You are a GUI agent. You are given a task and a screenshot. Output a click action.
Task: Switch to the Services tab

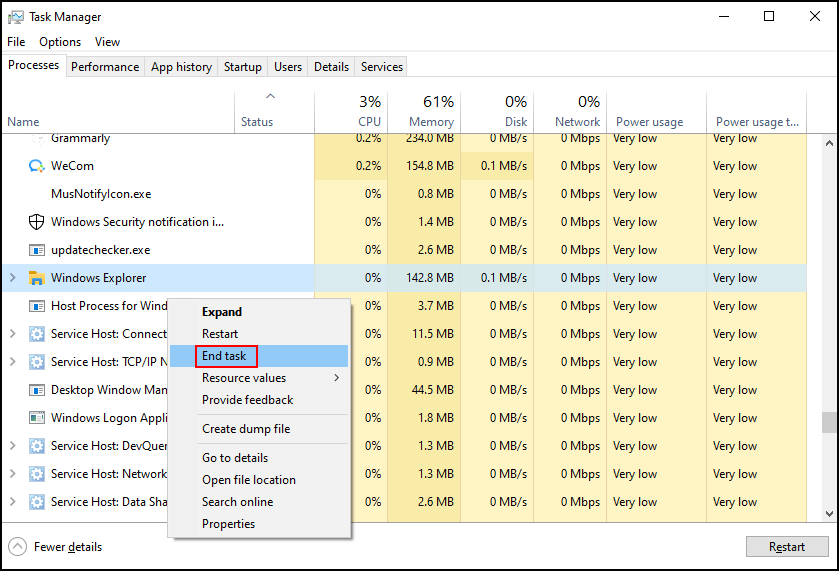click(382, 67)
